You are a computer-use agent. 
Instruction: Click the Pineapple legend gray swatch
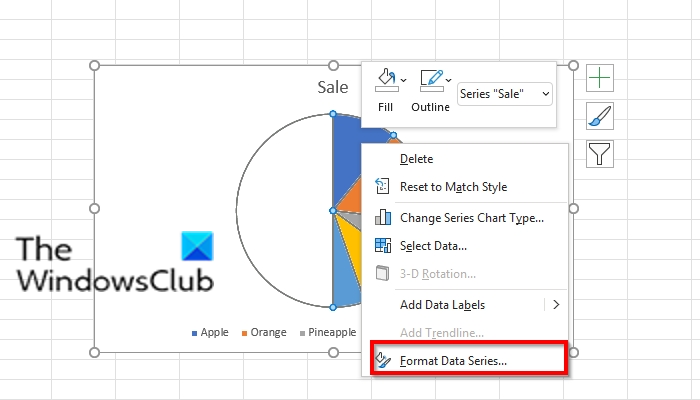pos(302,333)
